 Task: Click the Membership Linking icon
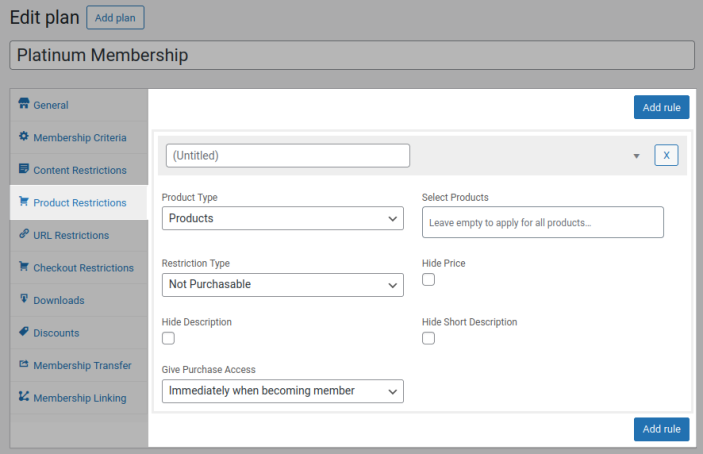click(x=24, y=397)
